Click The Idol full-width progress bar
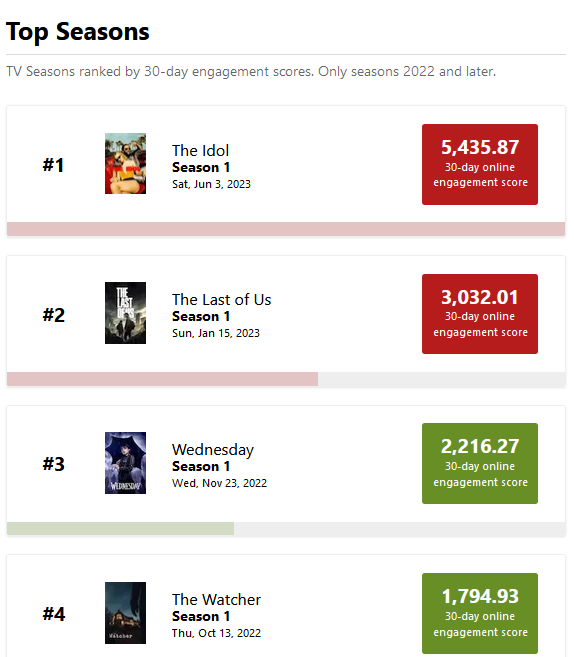The height and width of the screenshot is (657, 574). [x=286, y=229]
